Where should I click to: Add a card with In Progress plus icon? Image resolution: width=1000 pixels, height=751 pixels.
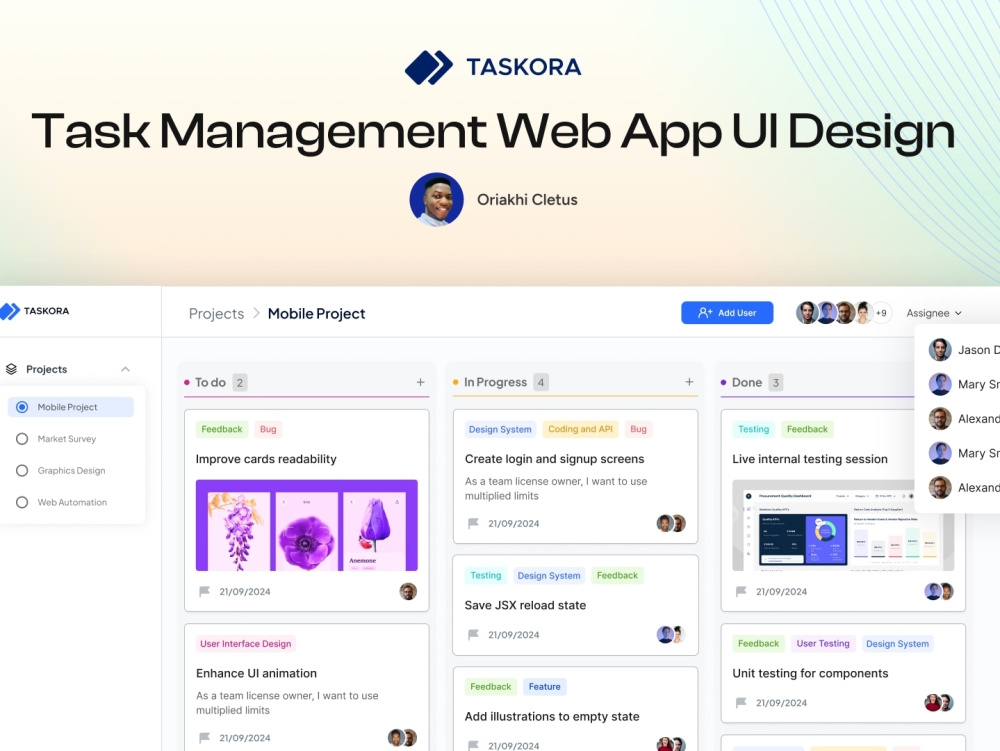tap(689, 382)
